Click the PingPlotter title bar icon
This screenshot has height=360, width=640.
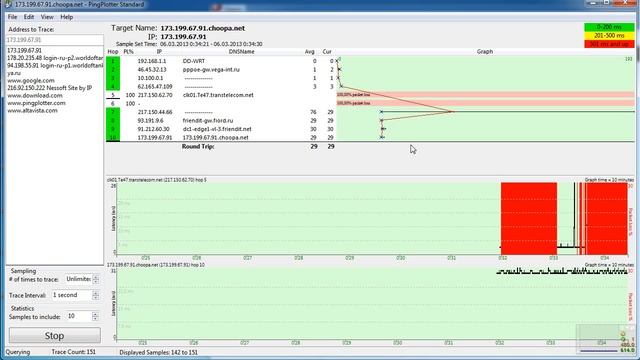(8, 4)
